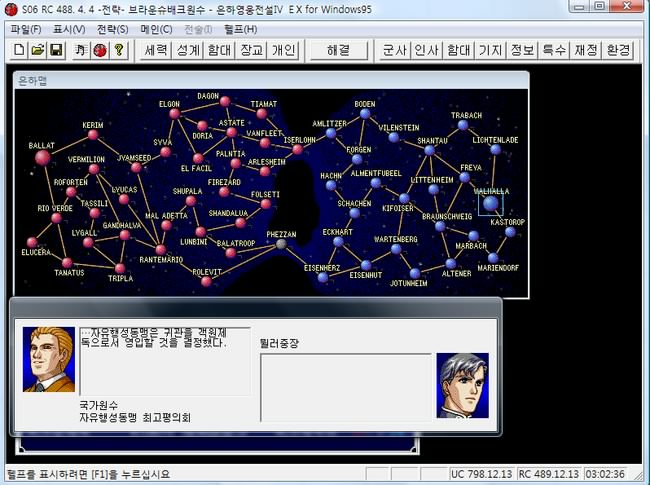This screenshot has width=650, height=485.
Task: Select the TRABACH star system
Action: 463,125
